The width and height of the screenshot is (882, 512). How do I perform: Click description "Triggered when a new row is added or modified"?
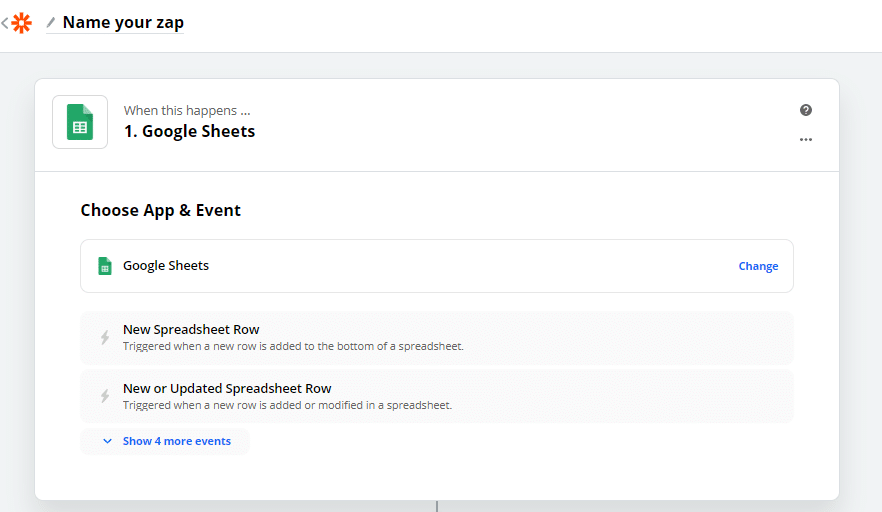(x=287, y=406)
